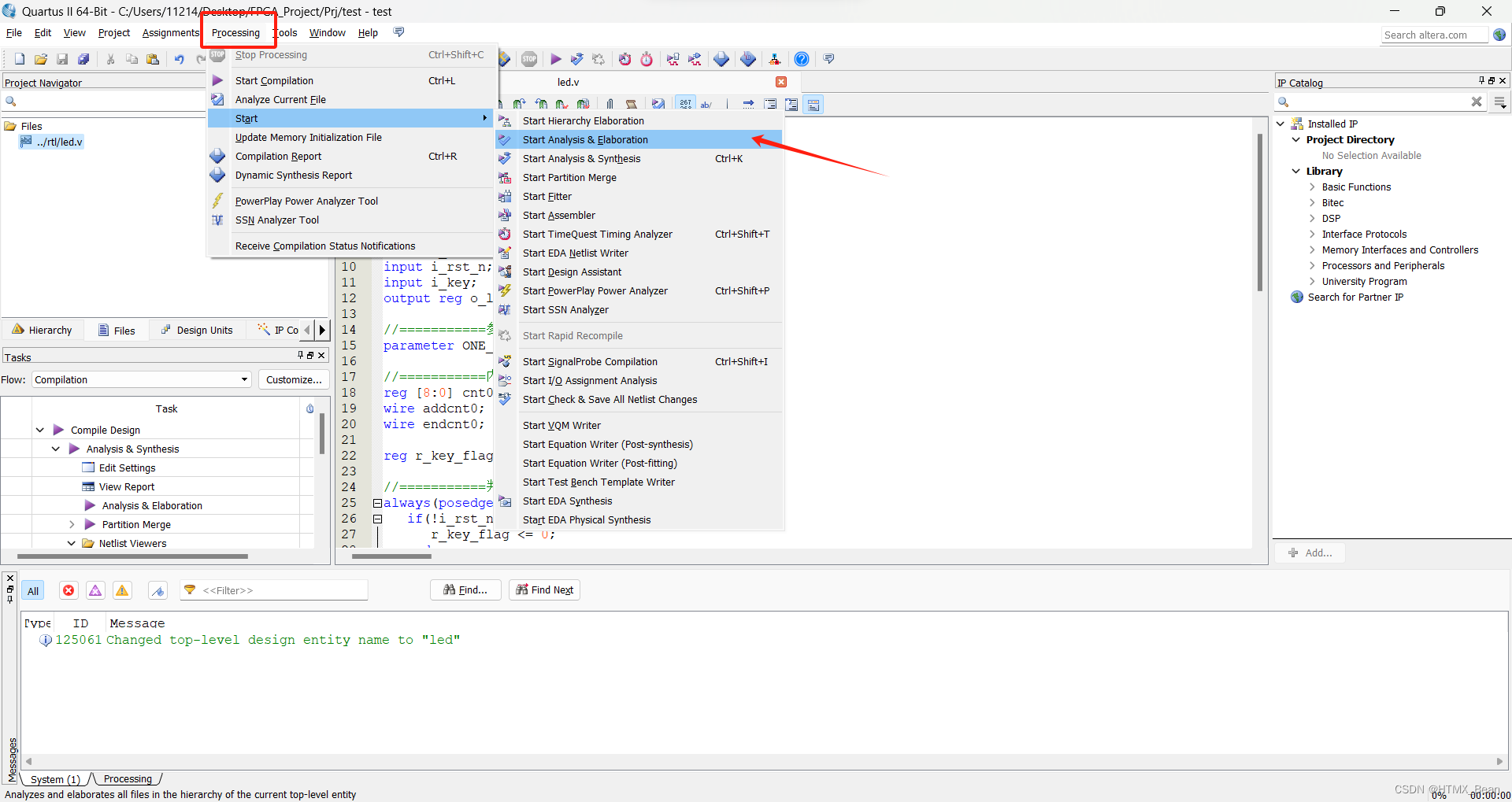This screenshot has height=802, width=1512.
Task: Click the blue Help question mark icon
Action: click(x=802, y=59)
